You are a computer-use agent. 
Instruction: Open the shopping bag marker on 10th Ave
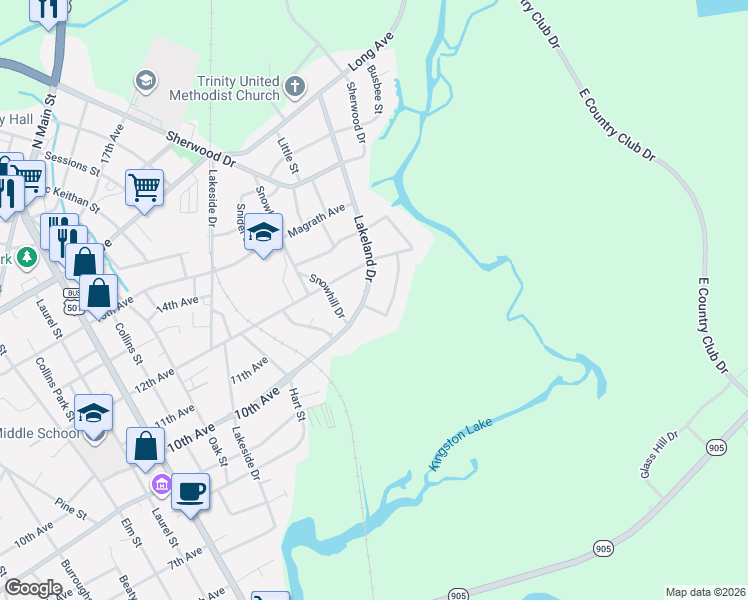tap(145, 449)
